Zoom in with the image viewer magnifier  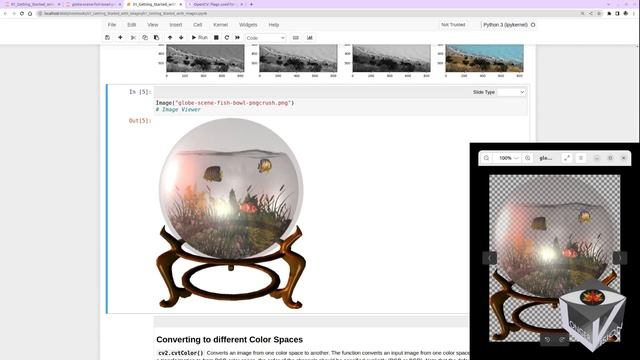point(528,158)
